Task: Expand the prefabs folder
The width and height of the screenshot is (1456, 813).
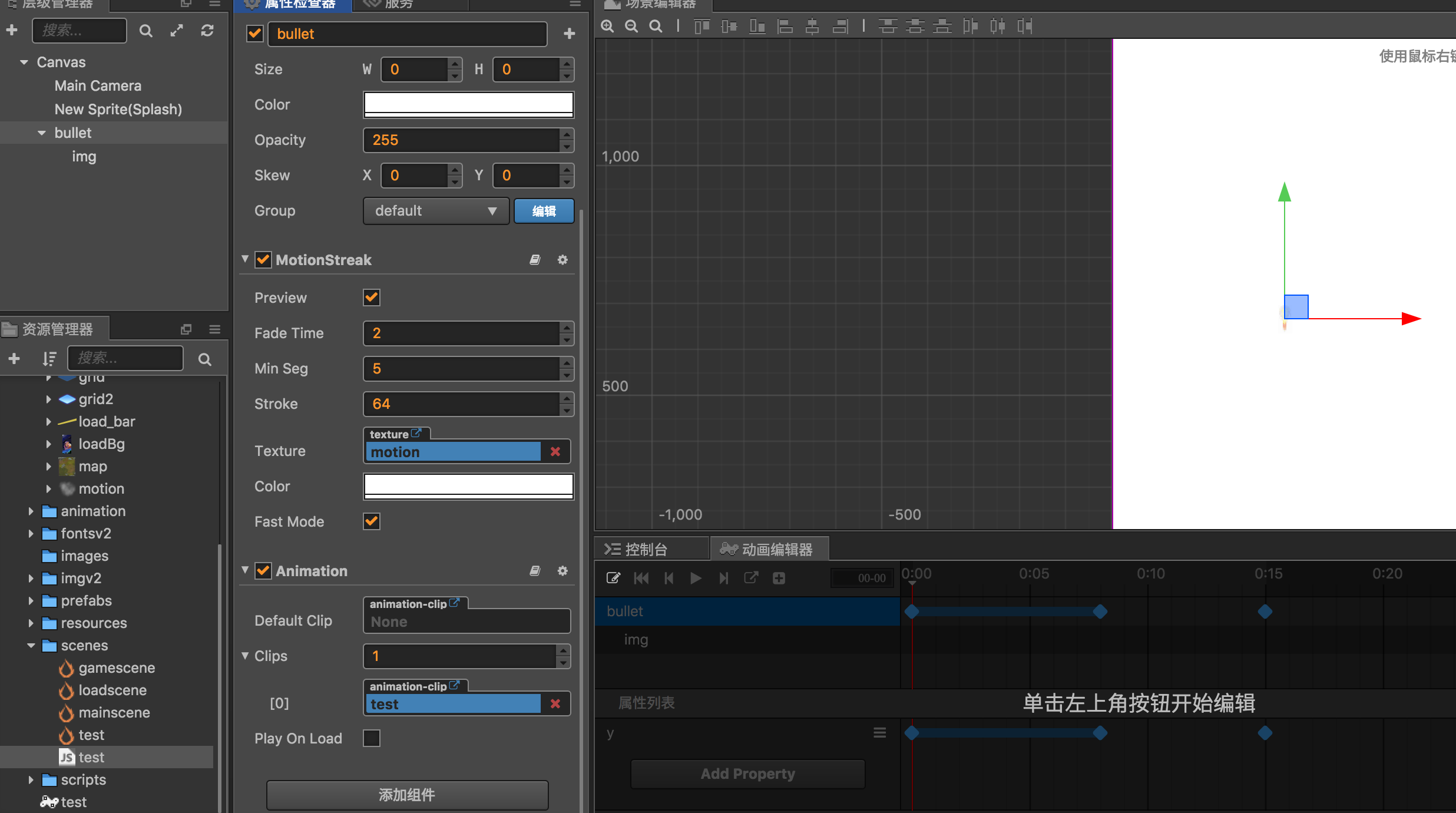Action: click(x=31, y=601)
